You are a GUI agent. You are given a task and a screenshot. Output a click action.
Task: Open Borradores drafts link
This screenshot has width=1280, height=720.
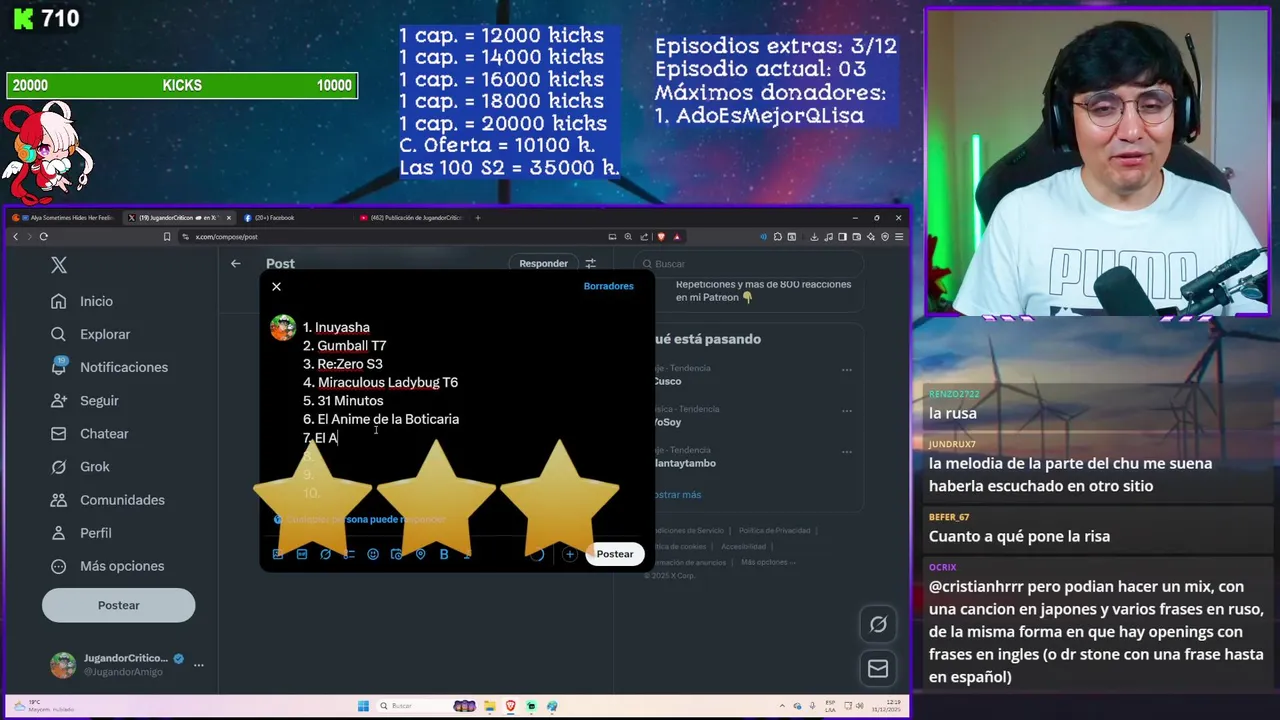(x=608, y=286)
